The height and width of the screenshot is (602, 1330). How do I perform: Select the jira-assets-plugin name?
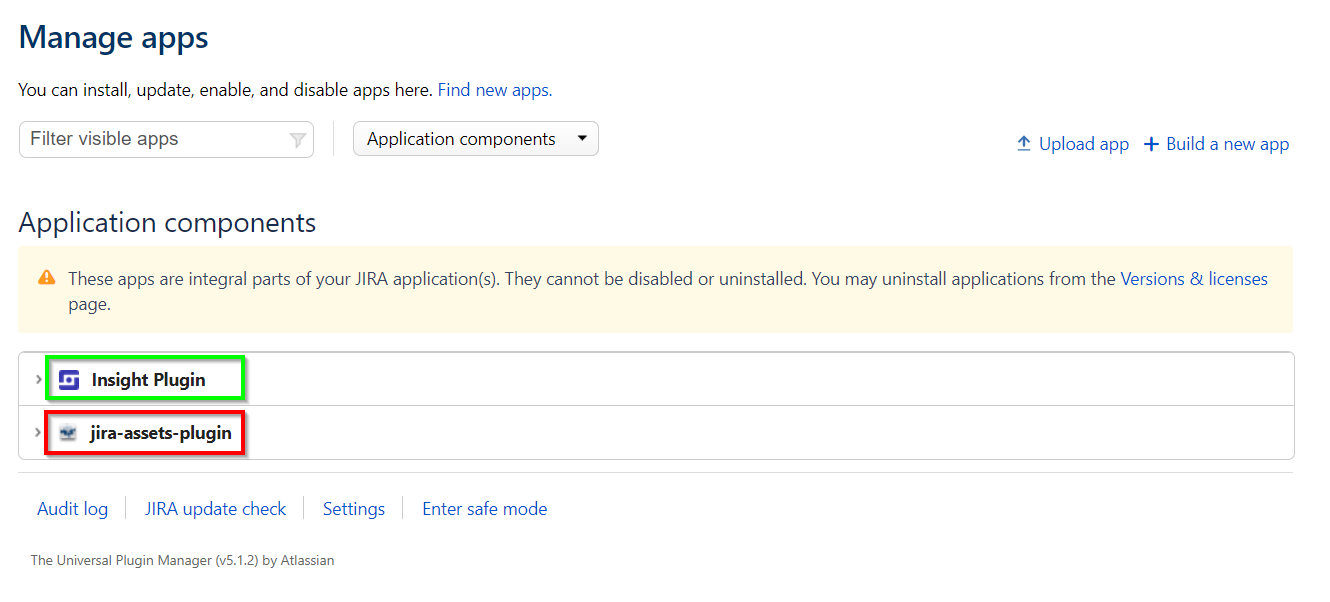pyautogui.click(x=160, y=433)
